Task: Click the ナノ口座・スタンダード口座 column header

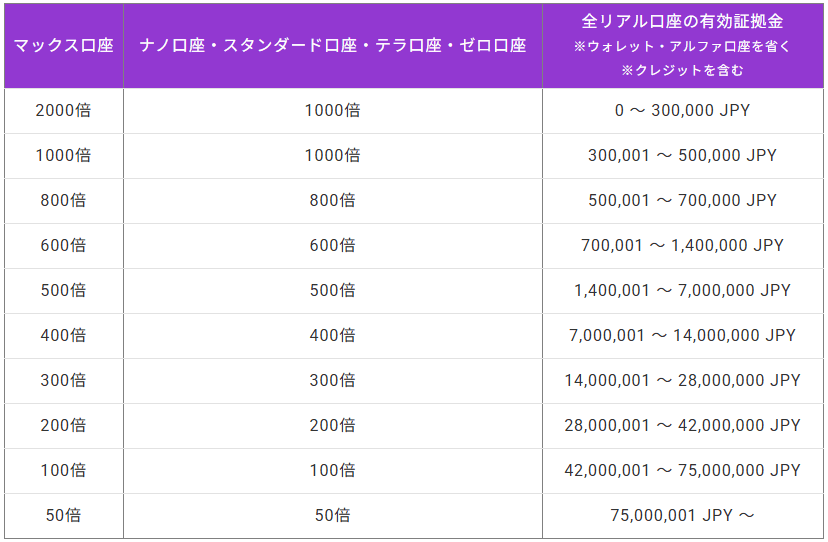Action: (333, 46)
